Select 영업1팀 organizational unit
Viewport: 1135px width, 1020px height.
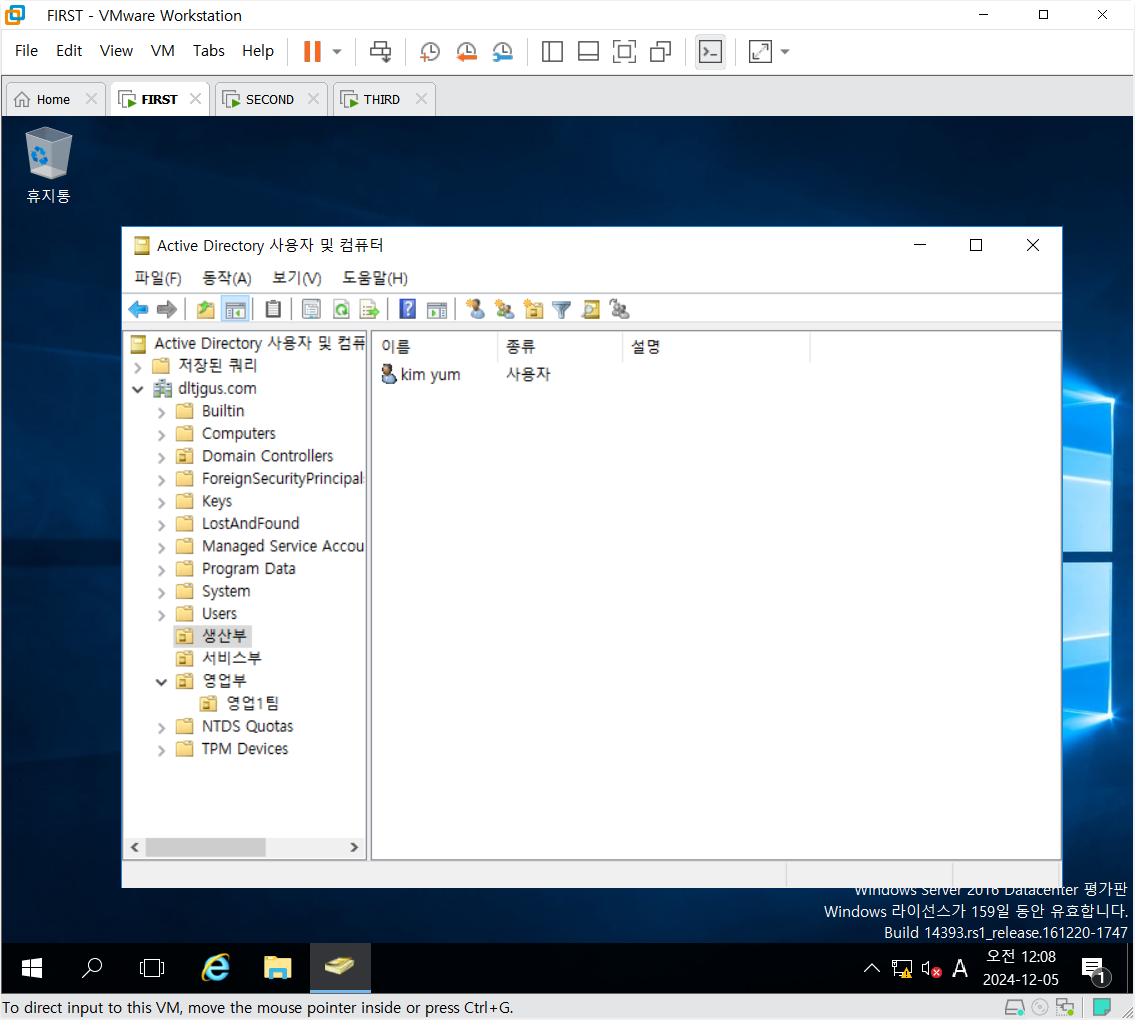point(252,703)
